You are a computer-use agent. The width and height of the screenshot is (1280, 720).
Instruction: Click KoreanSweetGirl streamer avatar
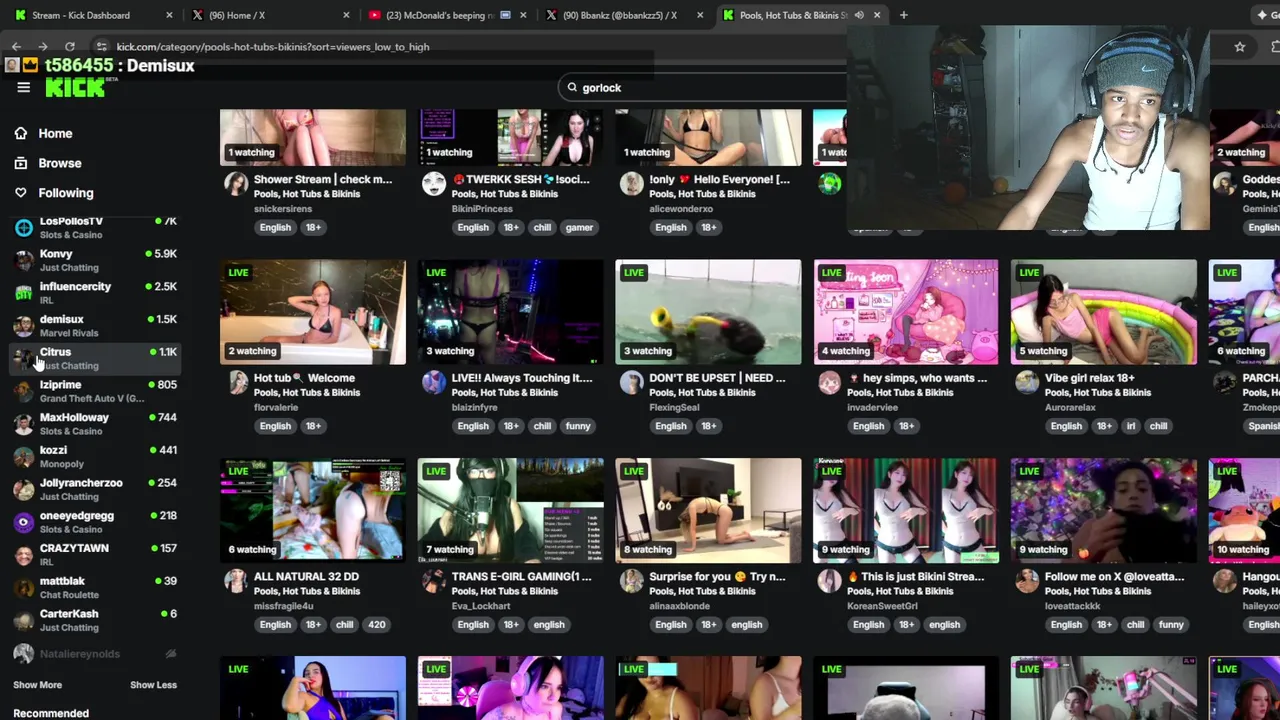tap(830, 581)
